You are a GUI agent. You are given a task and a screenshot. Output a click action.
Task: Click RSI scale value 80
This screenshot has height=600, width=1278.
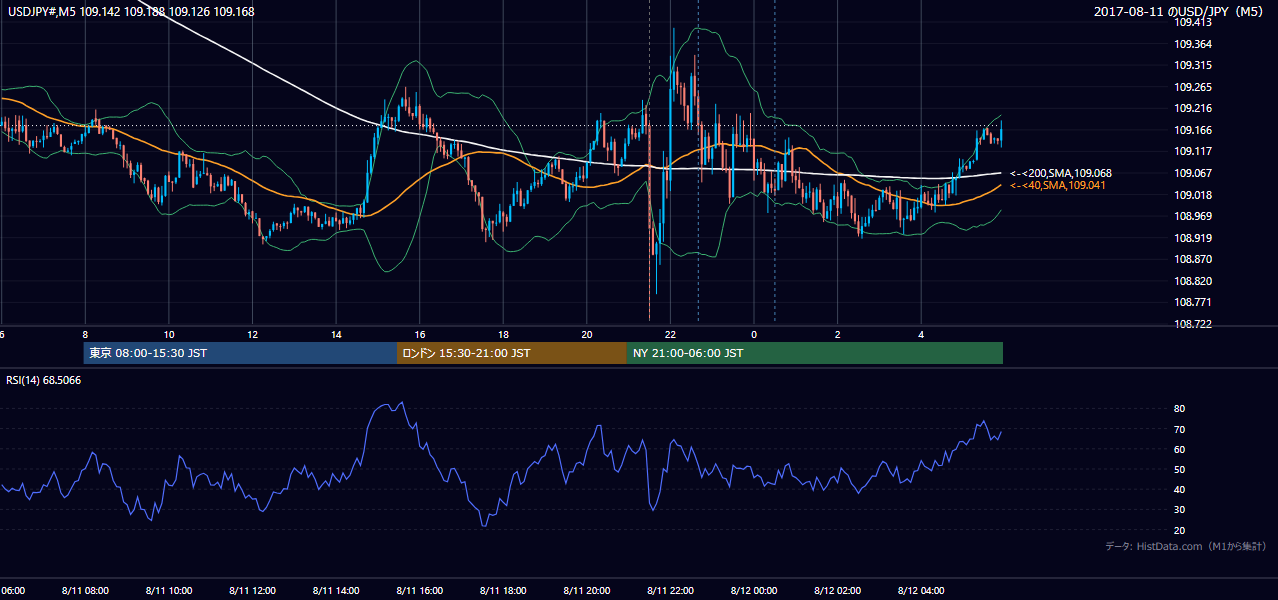(x=1180, y=409)
